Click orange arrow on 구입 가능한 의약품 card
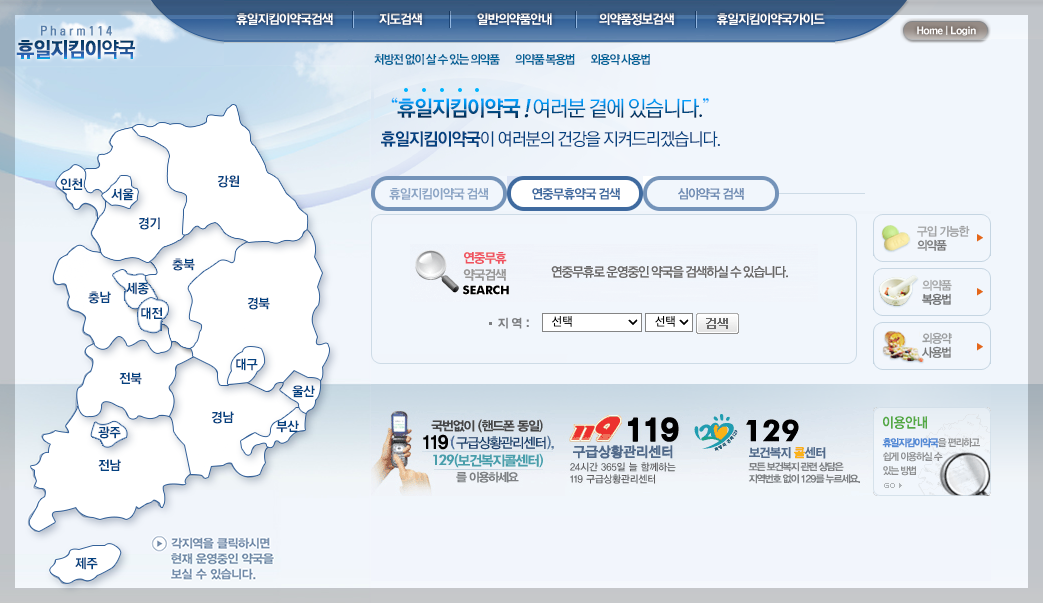This screenshot has height=603, width=1043. 979,237
